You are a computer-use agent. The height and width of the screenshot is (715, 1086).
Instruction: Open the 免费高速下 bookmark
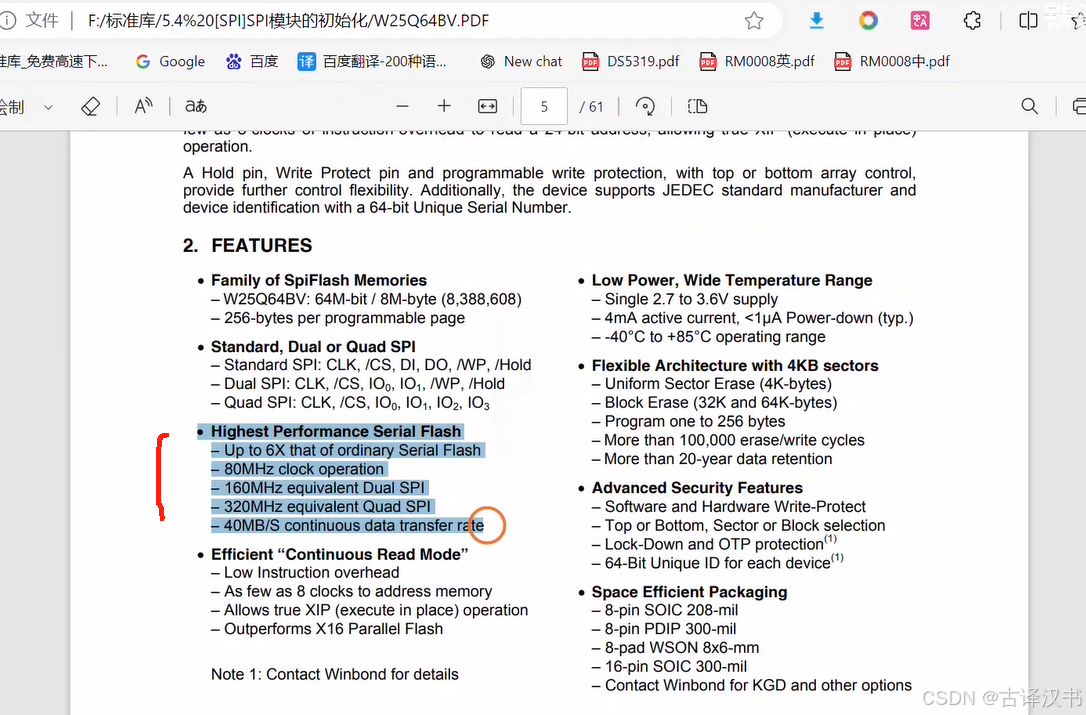54,62
